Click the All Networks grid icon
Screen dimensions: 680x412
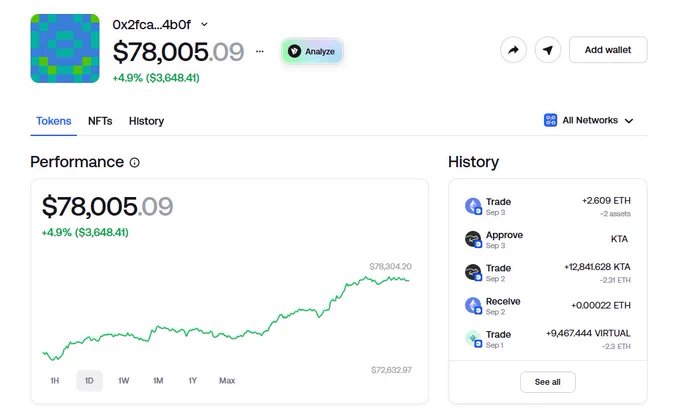point(550,120)
